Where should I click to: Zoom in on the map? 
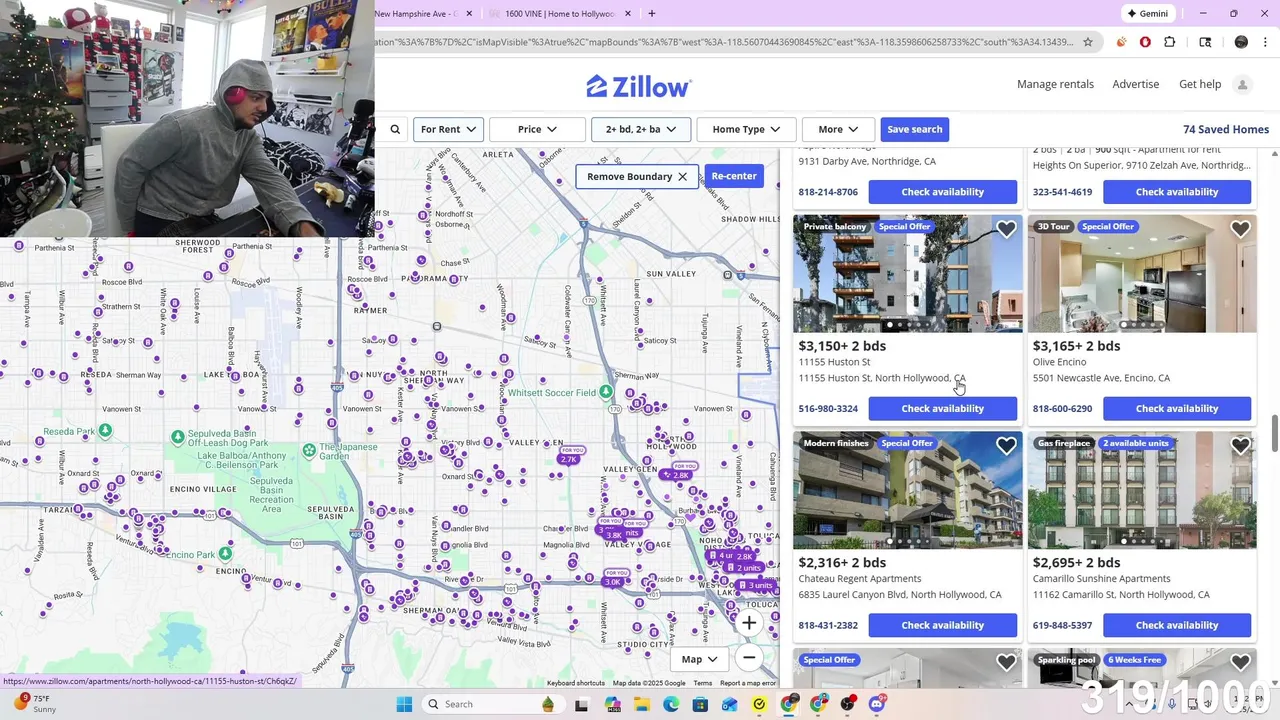click(x=748, y=623)
